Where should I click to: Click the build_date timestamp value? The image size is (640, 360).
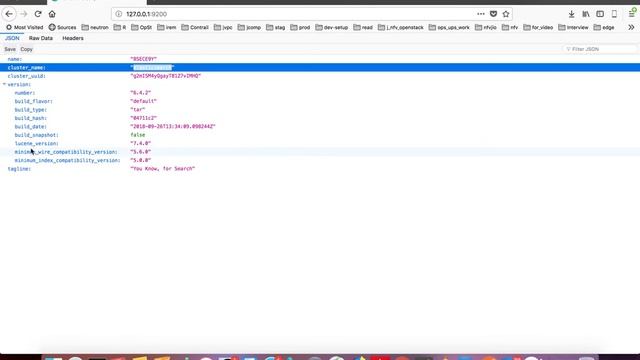point(173,127)
